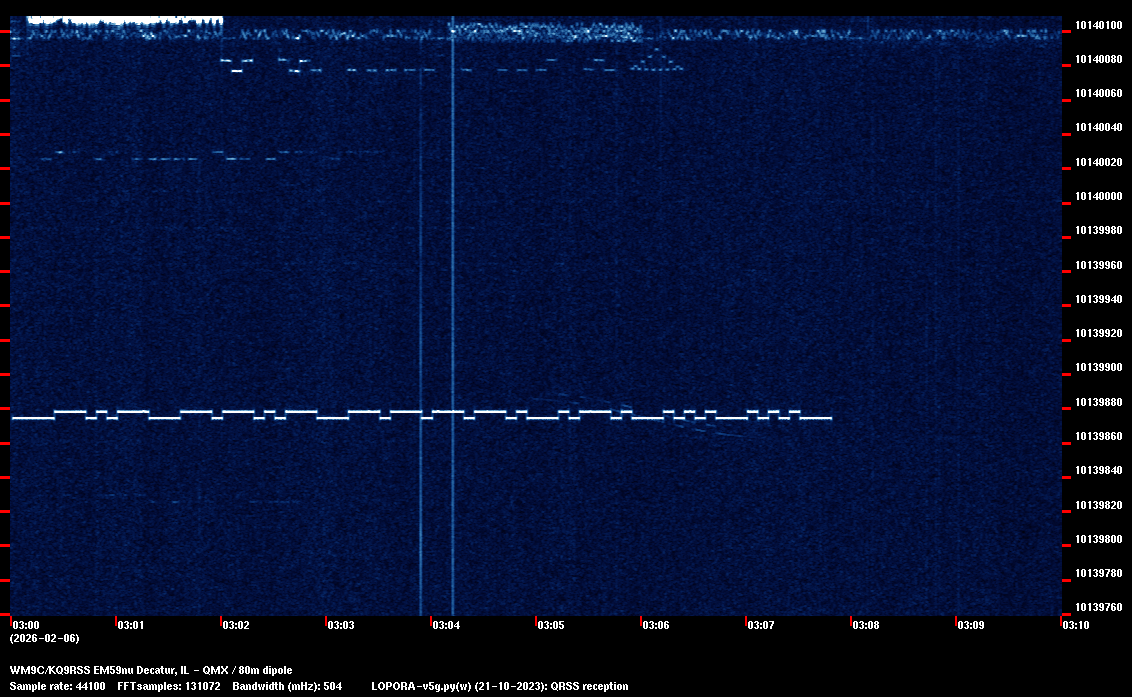The height and width of the screenshot is (697, 1132).
Task: Click the Sample rate: 44100 text
Action: coord(57,686)
